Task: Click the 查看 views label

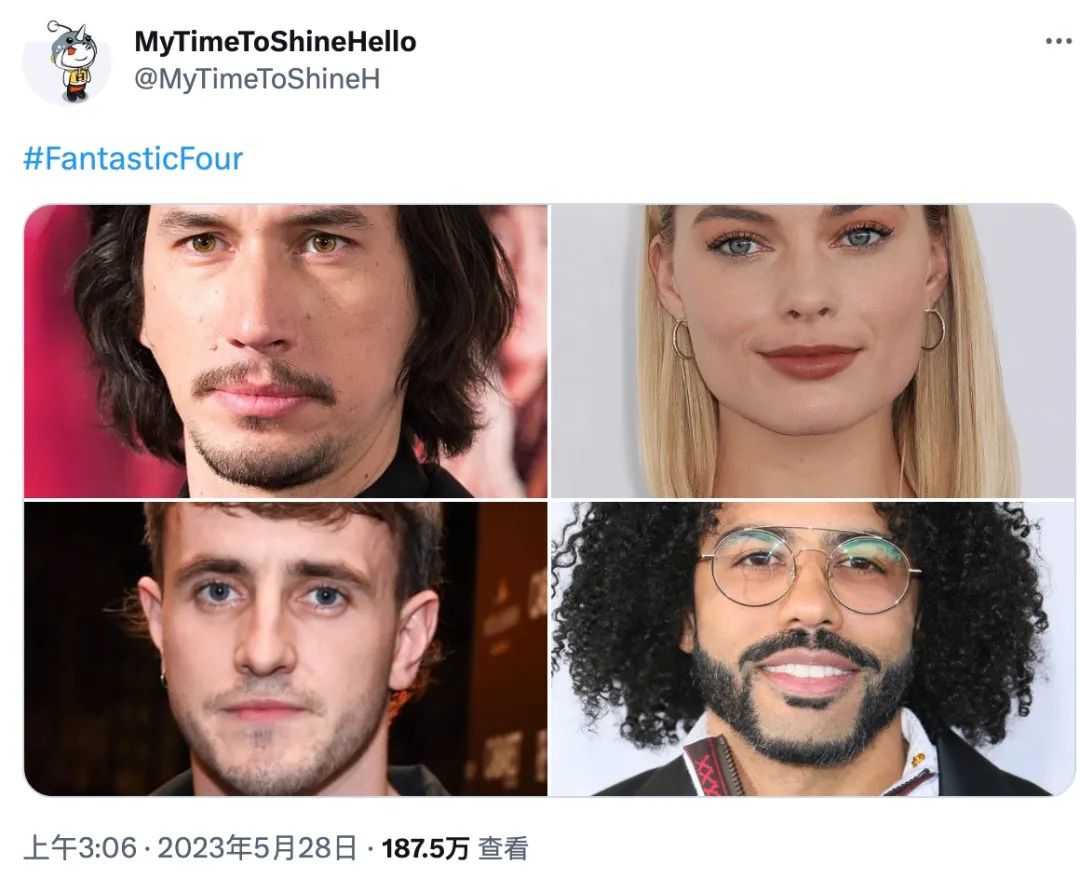Action: click(503, 848)
